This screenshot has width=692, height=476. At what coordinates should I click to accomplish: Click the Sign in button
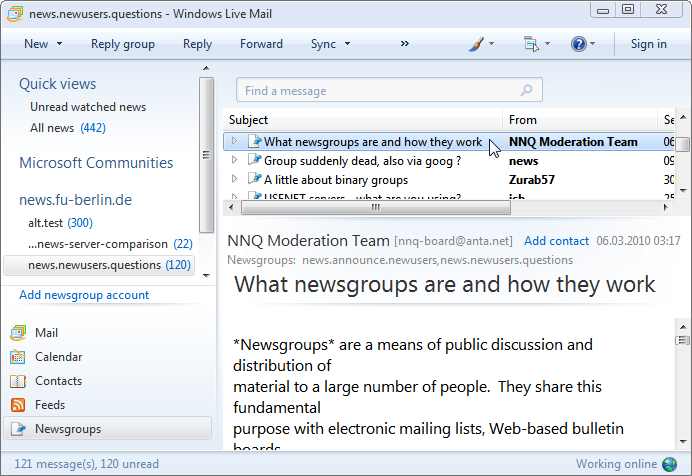[648, 44]
